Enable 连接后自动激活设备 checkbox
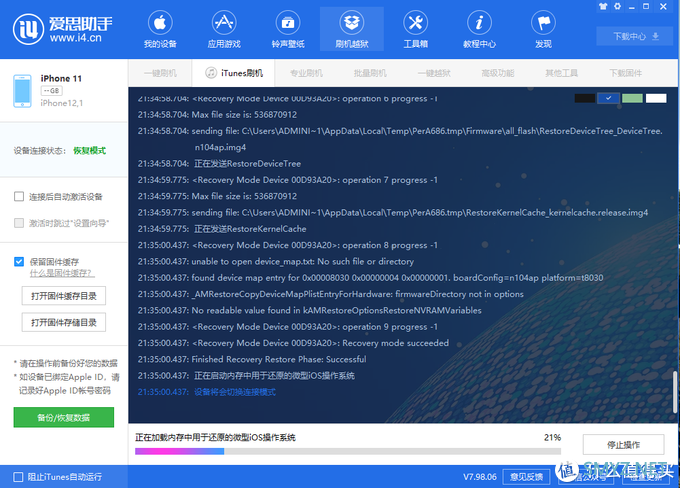The image size is (680, 488). [x=19, y=197]
